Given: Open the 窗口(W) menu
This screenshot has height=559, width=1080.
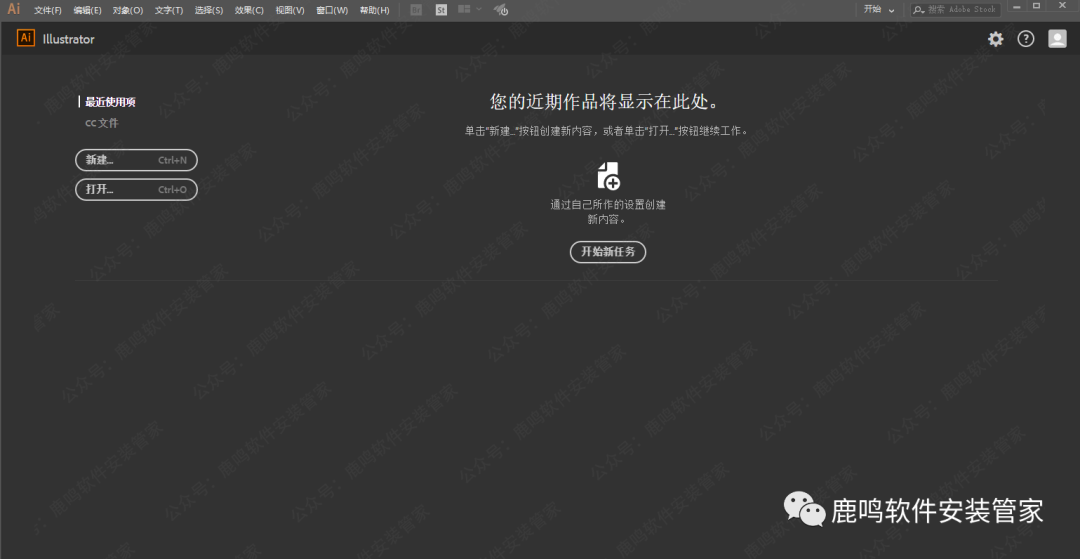Looking at the screenshot, I should [x=332, y=10].
